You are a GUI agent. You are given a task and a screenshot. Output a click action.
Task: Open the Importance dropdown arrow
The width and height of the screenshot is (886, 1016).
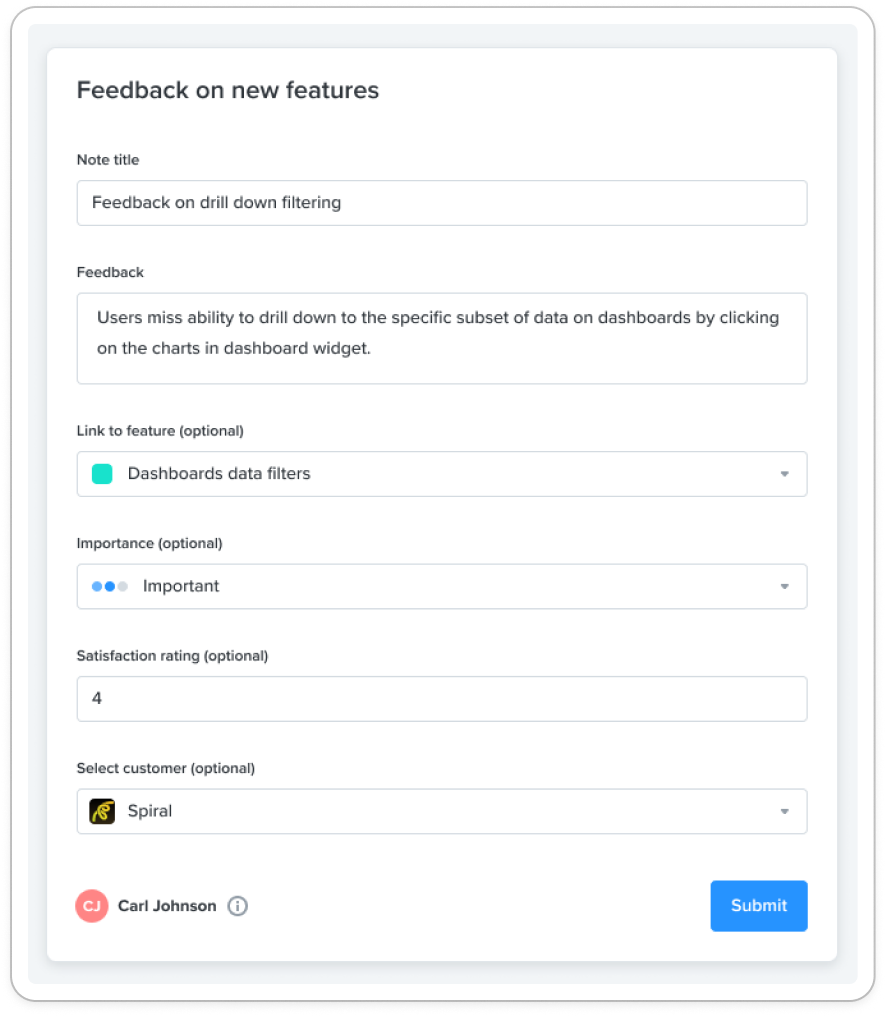785,586
